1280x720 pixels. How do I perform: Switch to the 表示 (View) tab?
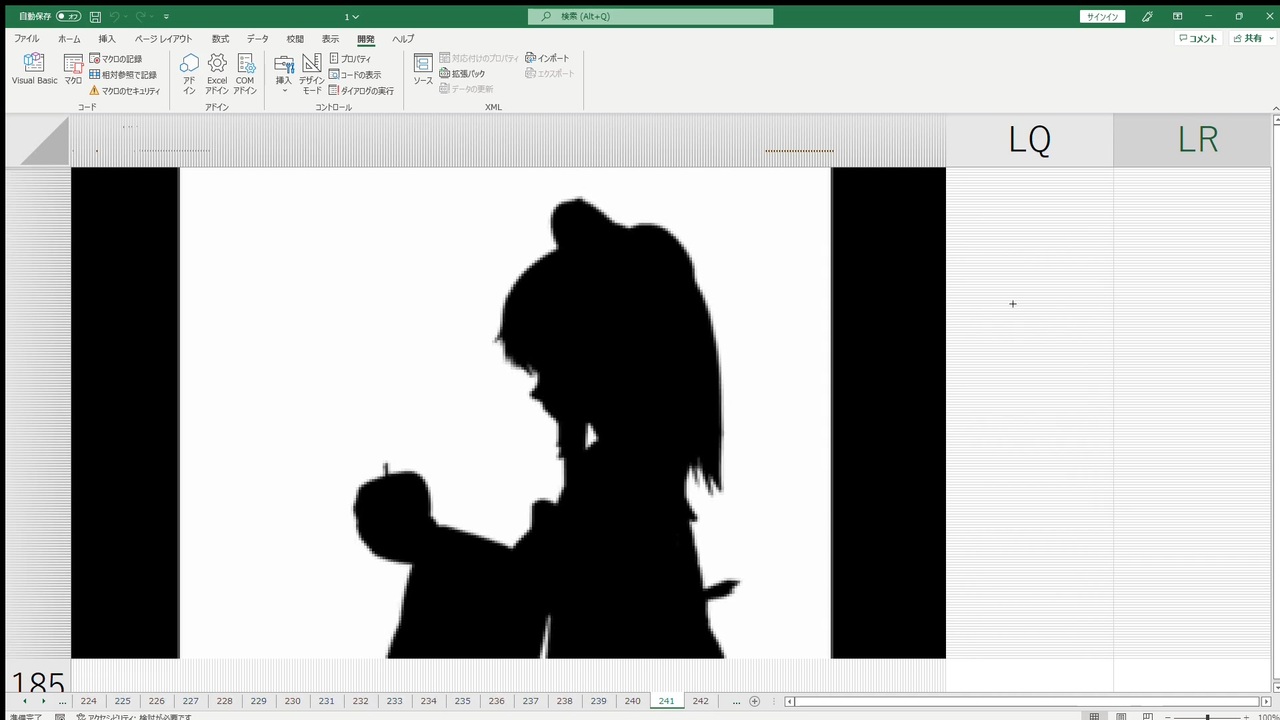pos(330,39)
